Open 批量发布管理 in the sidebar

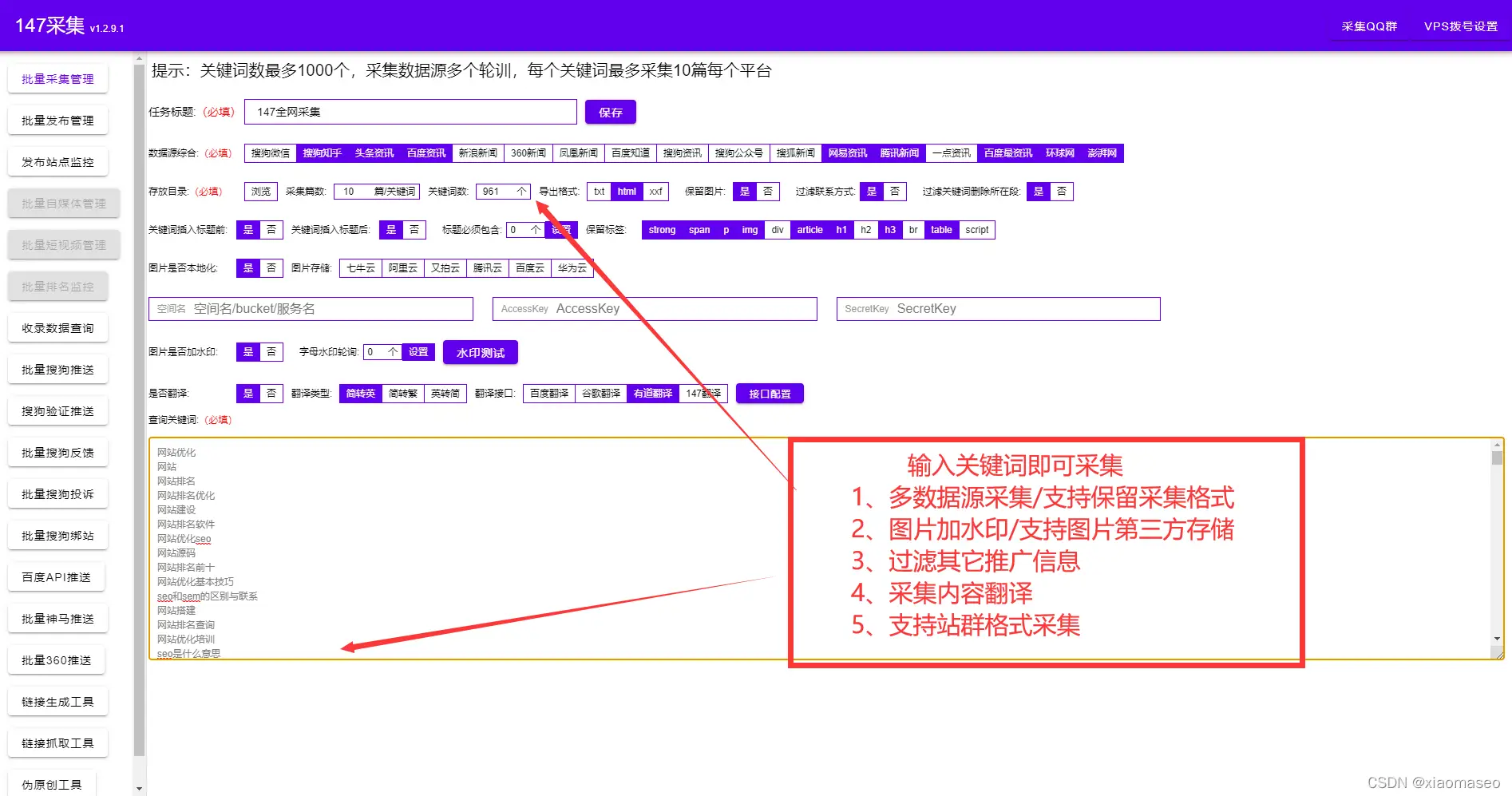point(57,120)
